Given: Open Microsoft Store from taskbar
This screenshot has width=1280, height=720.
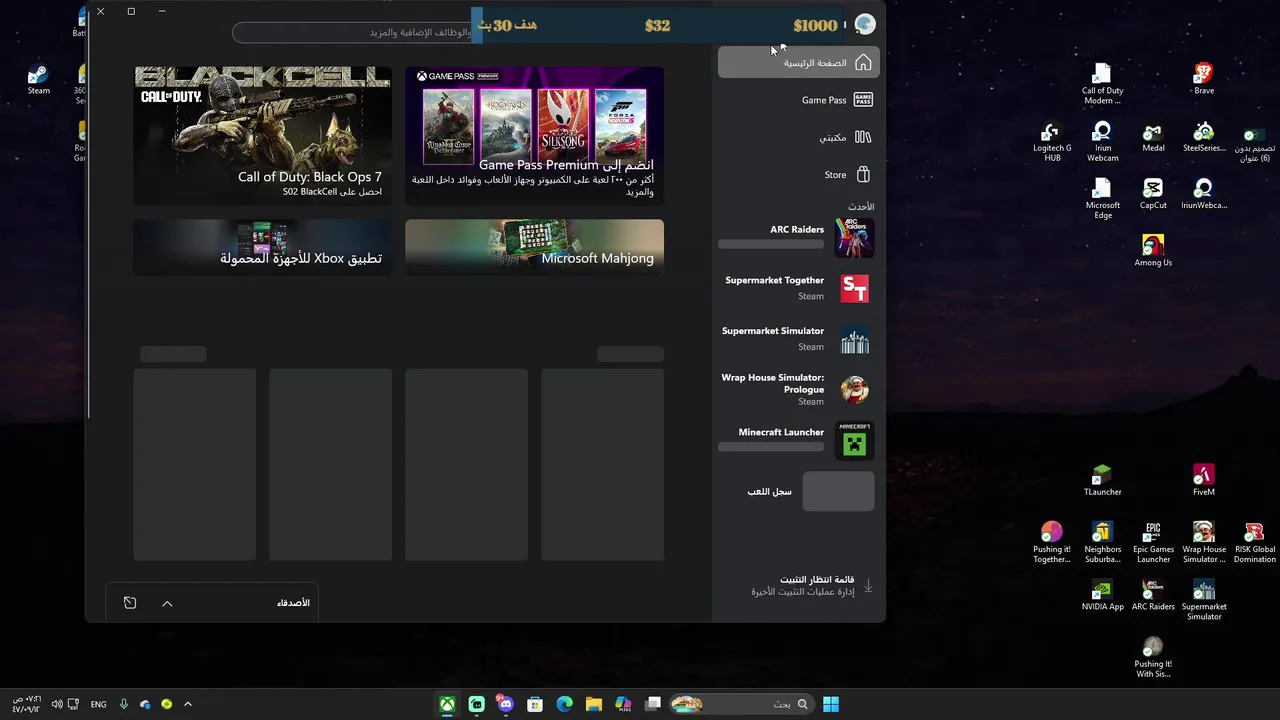Looking at the screenshot, I should point(535,704).
